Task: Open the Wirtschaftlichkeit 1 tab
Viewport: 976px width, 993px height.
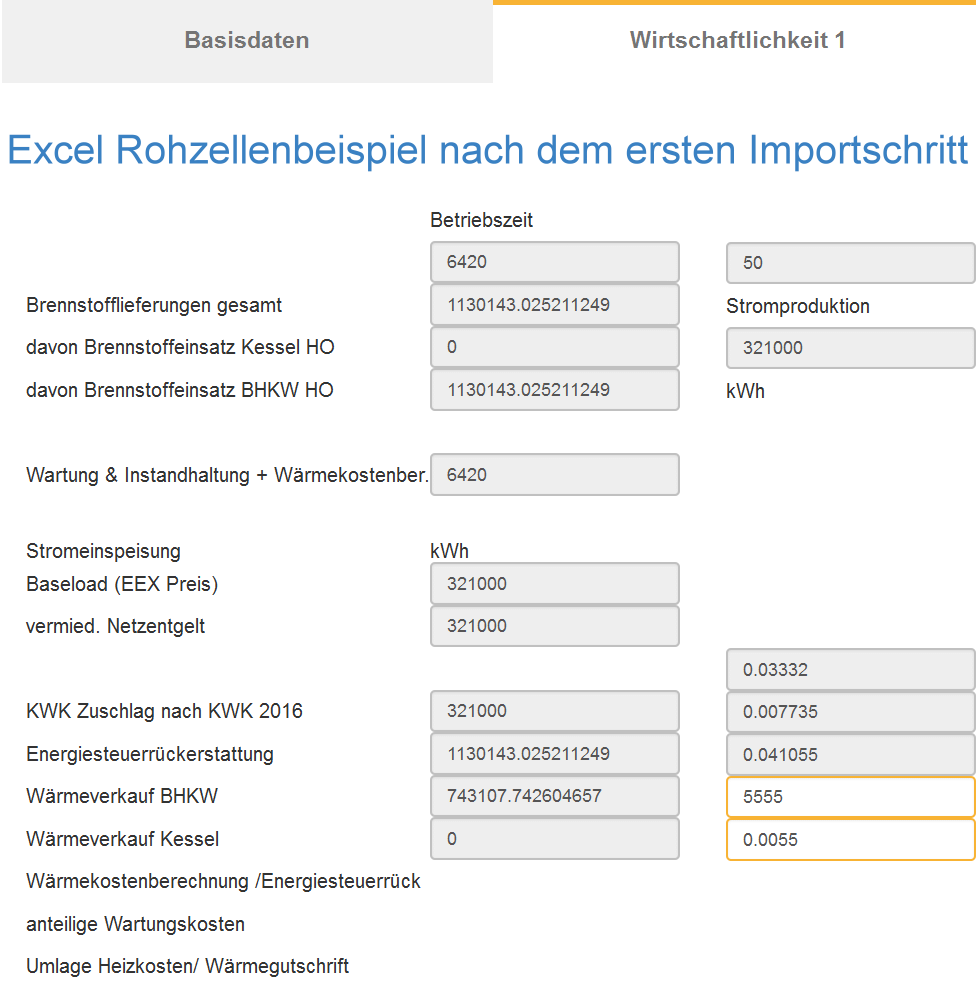Action: coord(737,41)
